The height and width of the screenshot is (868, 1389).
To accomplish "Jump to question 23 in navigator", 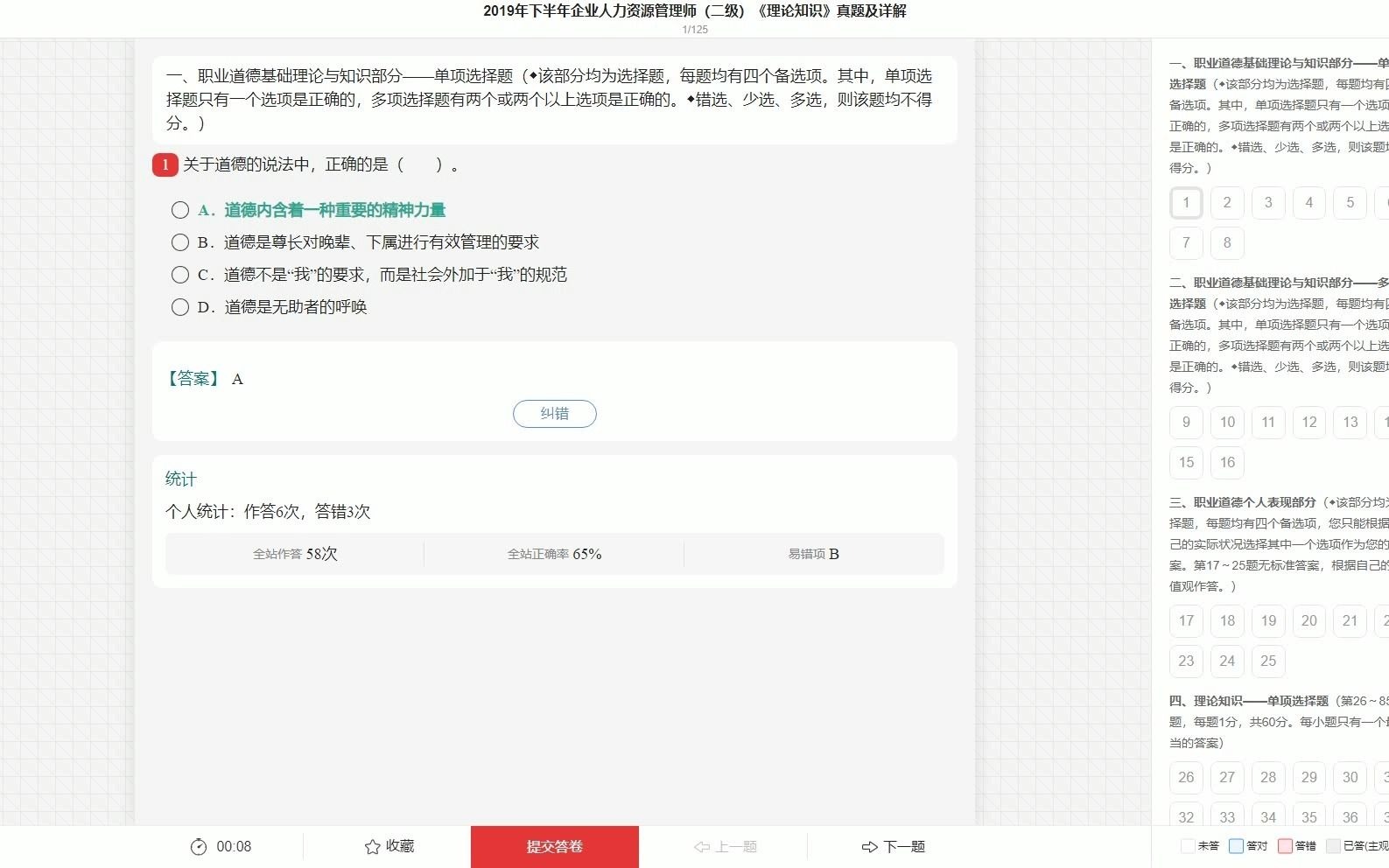I will pos(1186,661).
